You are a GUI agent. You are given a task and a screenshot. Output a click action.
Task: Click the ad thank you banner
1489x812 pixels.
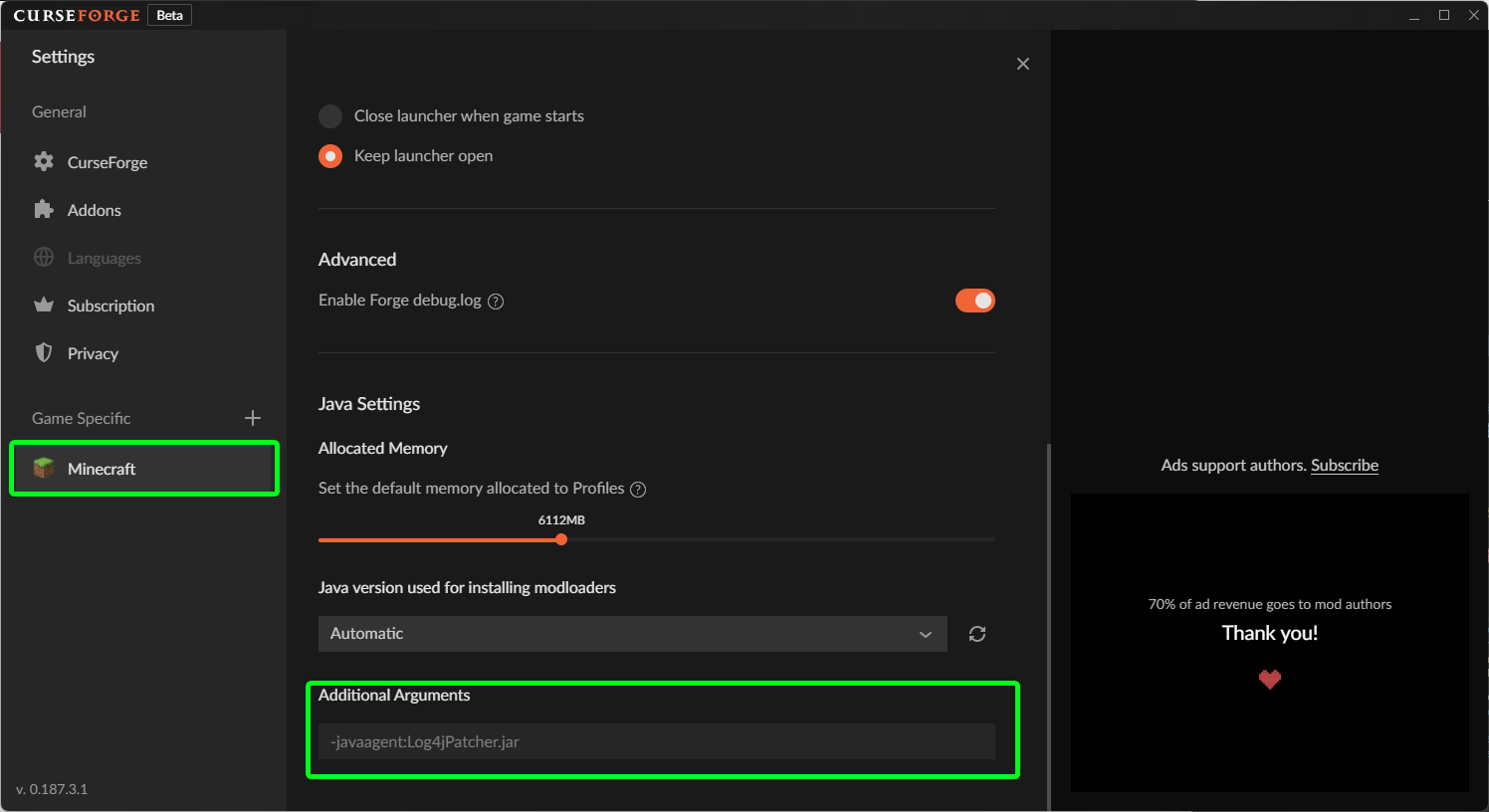pos(1270,643)
